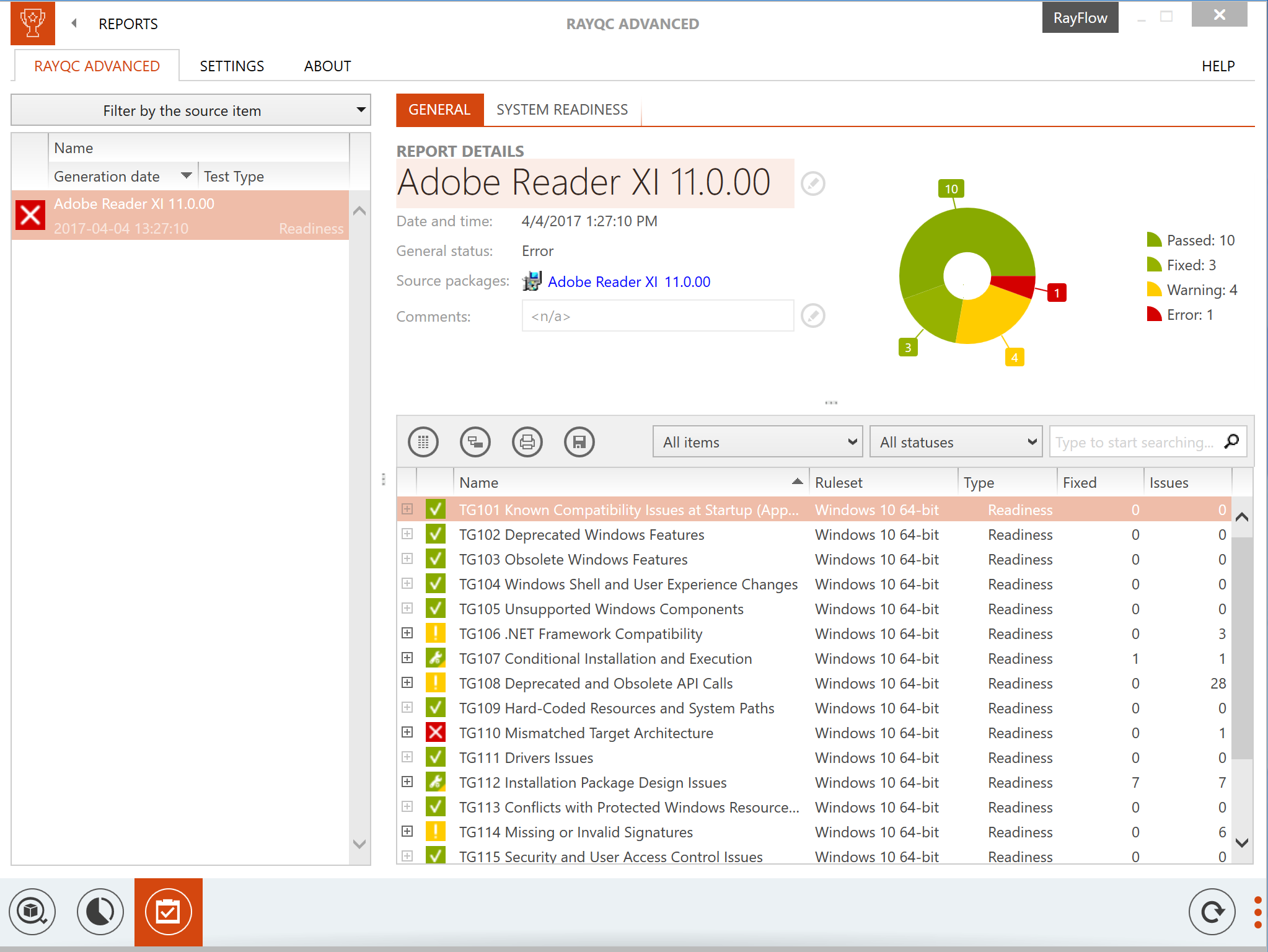This screenshot has width=1268, height=952.
Task: Open the ABOUT tab
Action: coord(327,66)
